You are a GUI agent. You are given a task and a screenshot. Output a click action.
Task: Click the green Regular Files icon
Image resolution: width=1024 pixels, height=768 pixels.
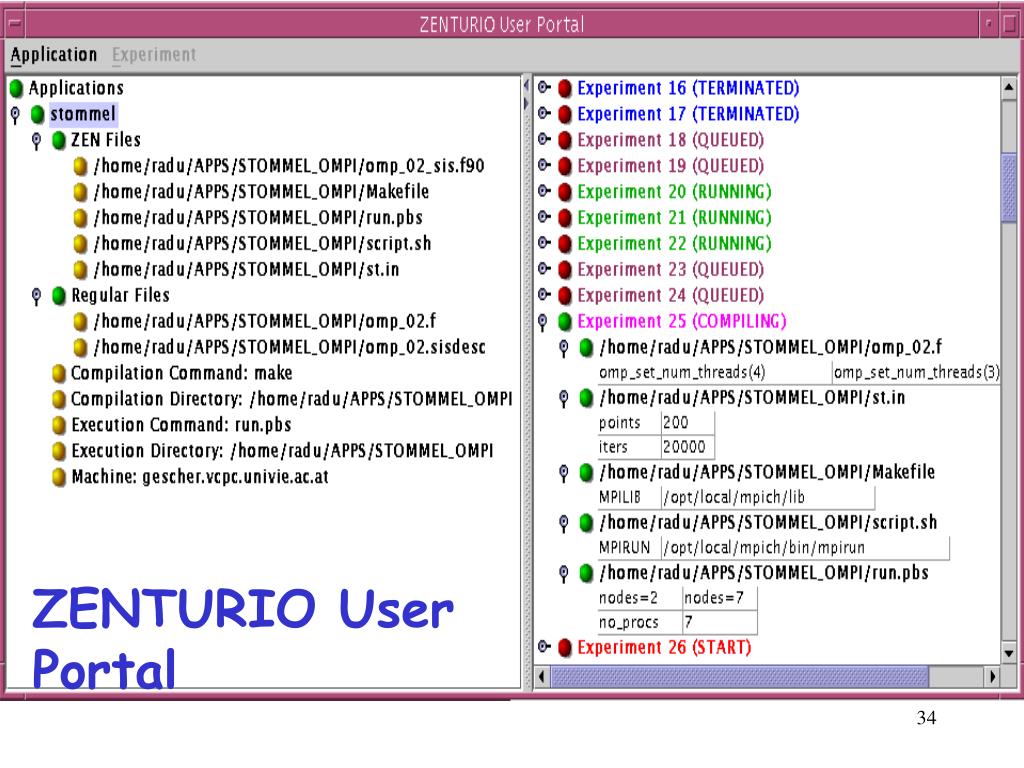[x=59, y=296]
